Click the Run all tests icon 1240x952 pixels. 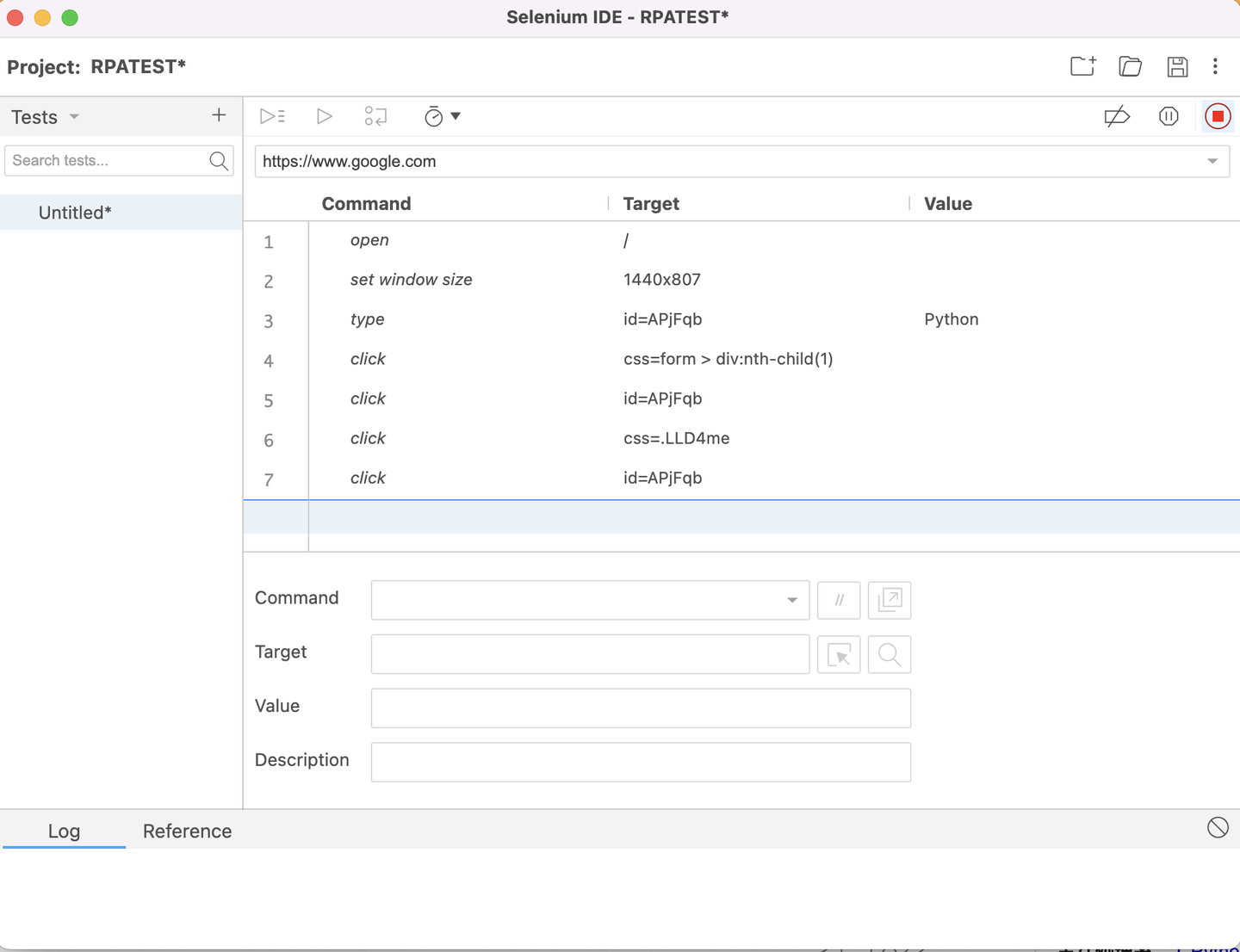pos(272,116)
